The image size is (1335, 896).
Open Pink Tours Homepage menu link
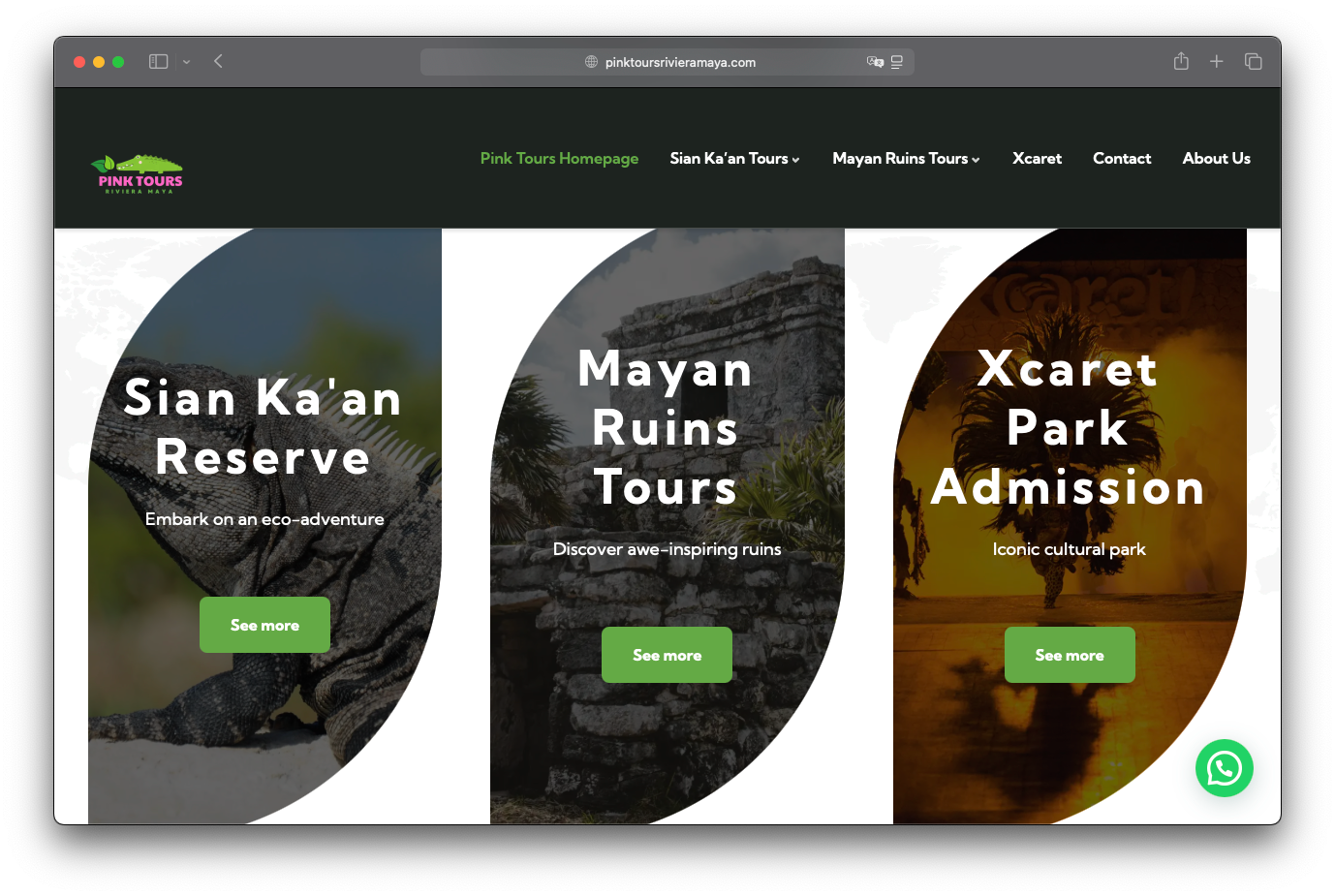(559, 158)
